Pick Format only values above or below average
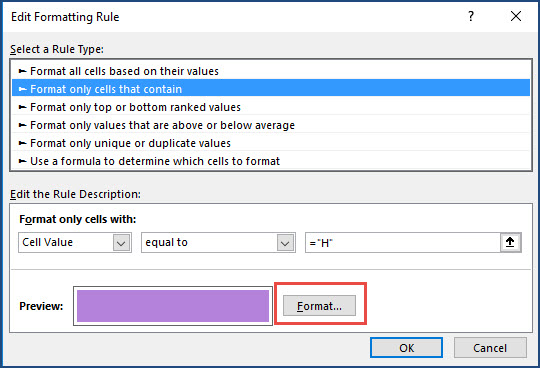 [271, 125]
